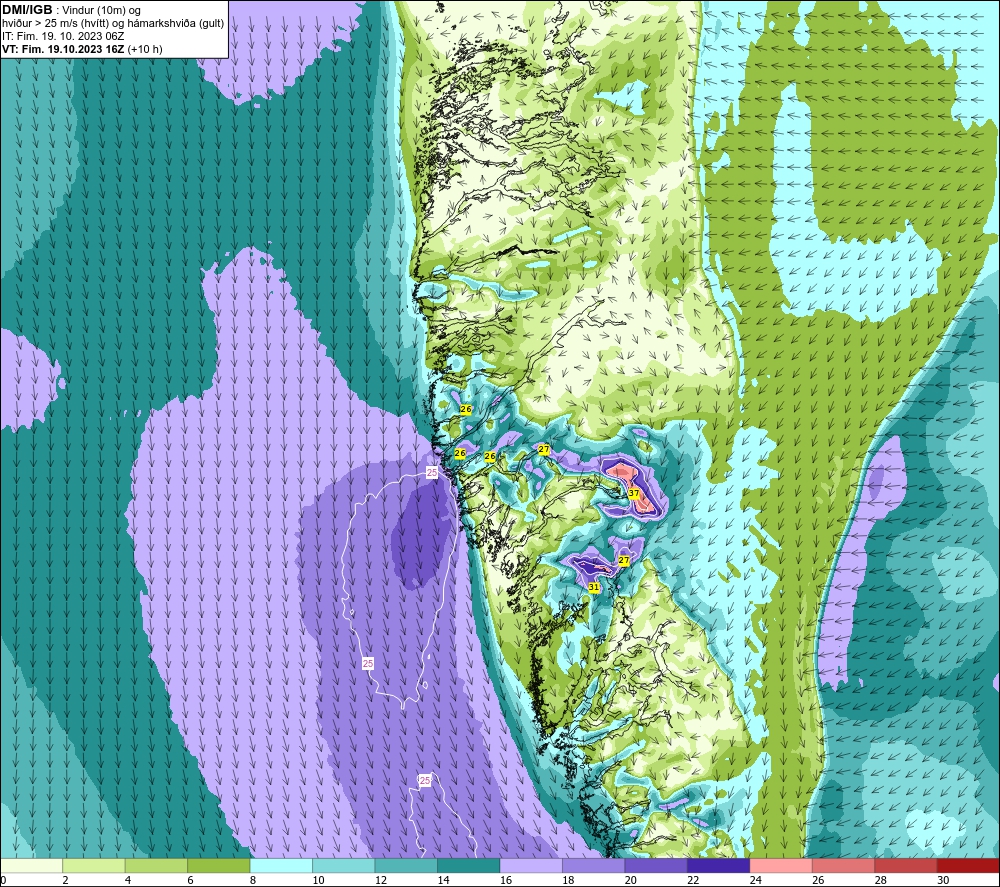Click the yellow 31 maximum gust label
This screenshot has height=887, width=1000.
point(594,587)
